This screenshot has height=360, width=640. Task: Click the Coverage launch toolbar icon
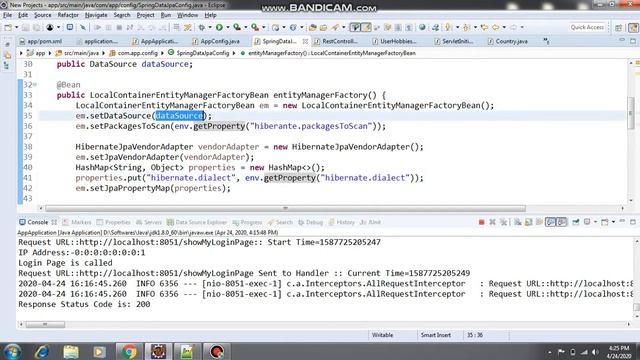coord(237,27)
